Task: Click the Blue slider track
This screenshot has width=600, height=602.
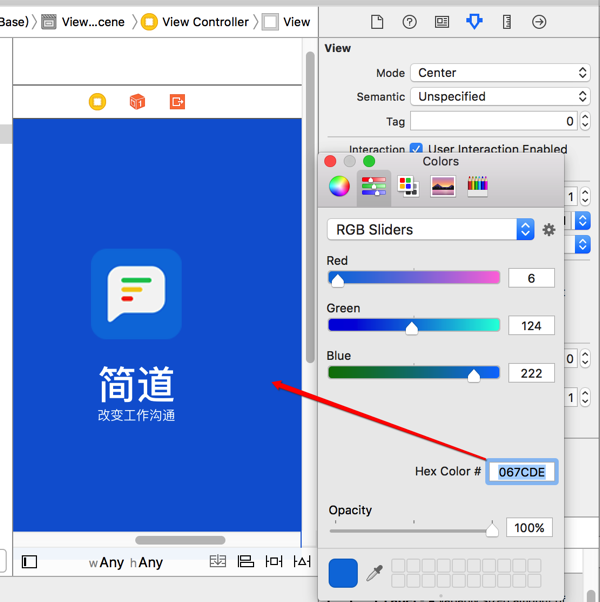Action: coord(414,373)
